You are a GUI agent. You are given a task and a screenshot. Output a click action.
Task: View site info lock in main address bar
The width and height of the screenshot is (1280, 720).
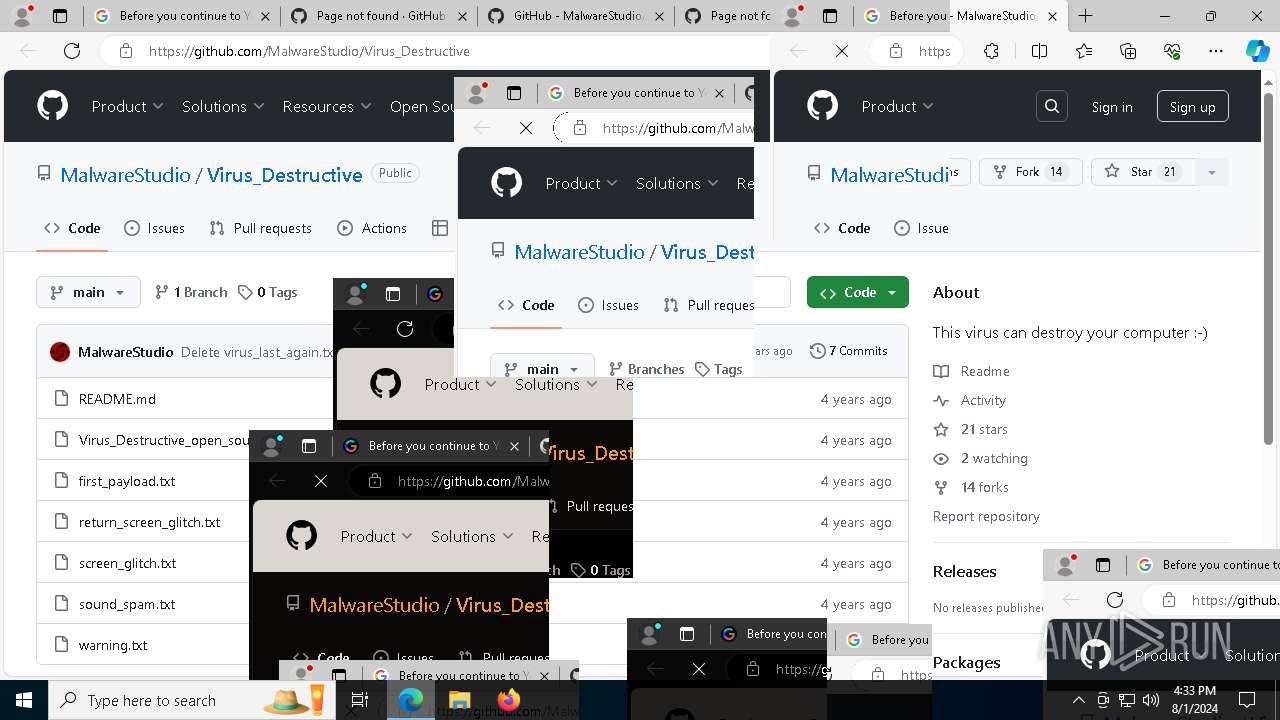126,51
